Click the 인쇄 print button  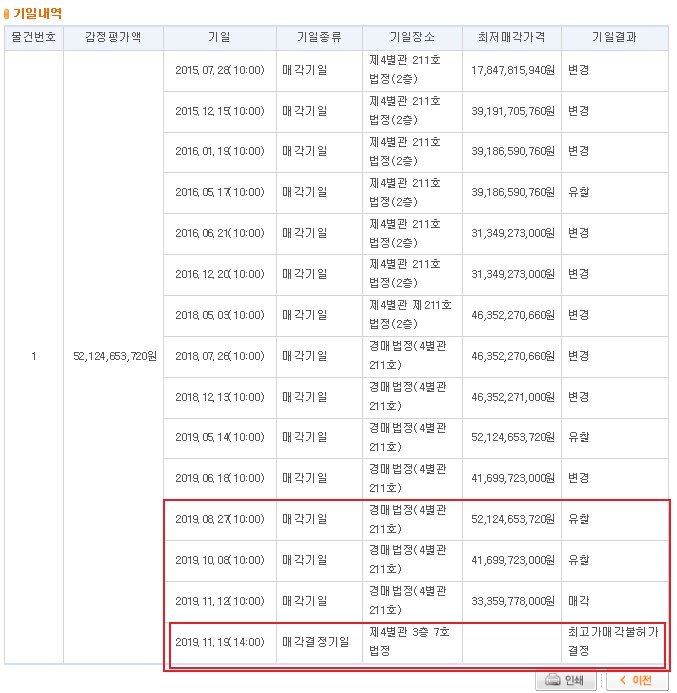point(565,680)
